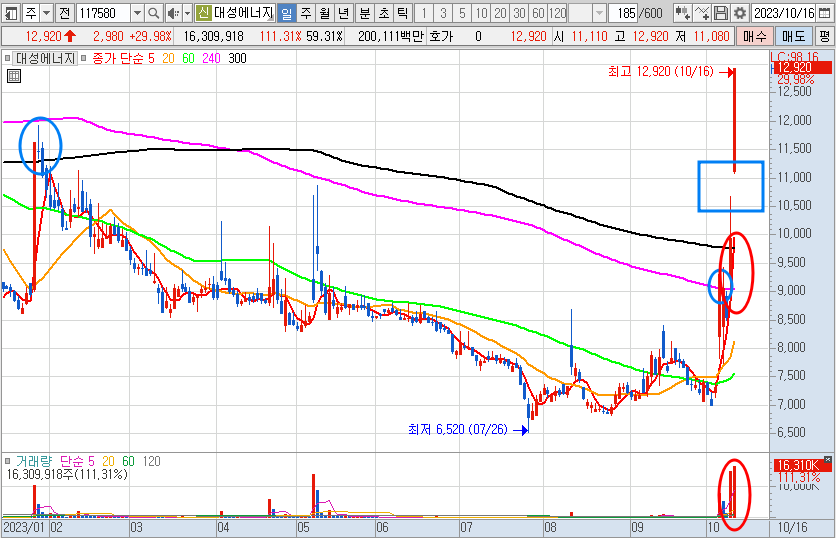Select yearly 년 chart period

click(x=344, y=13)
